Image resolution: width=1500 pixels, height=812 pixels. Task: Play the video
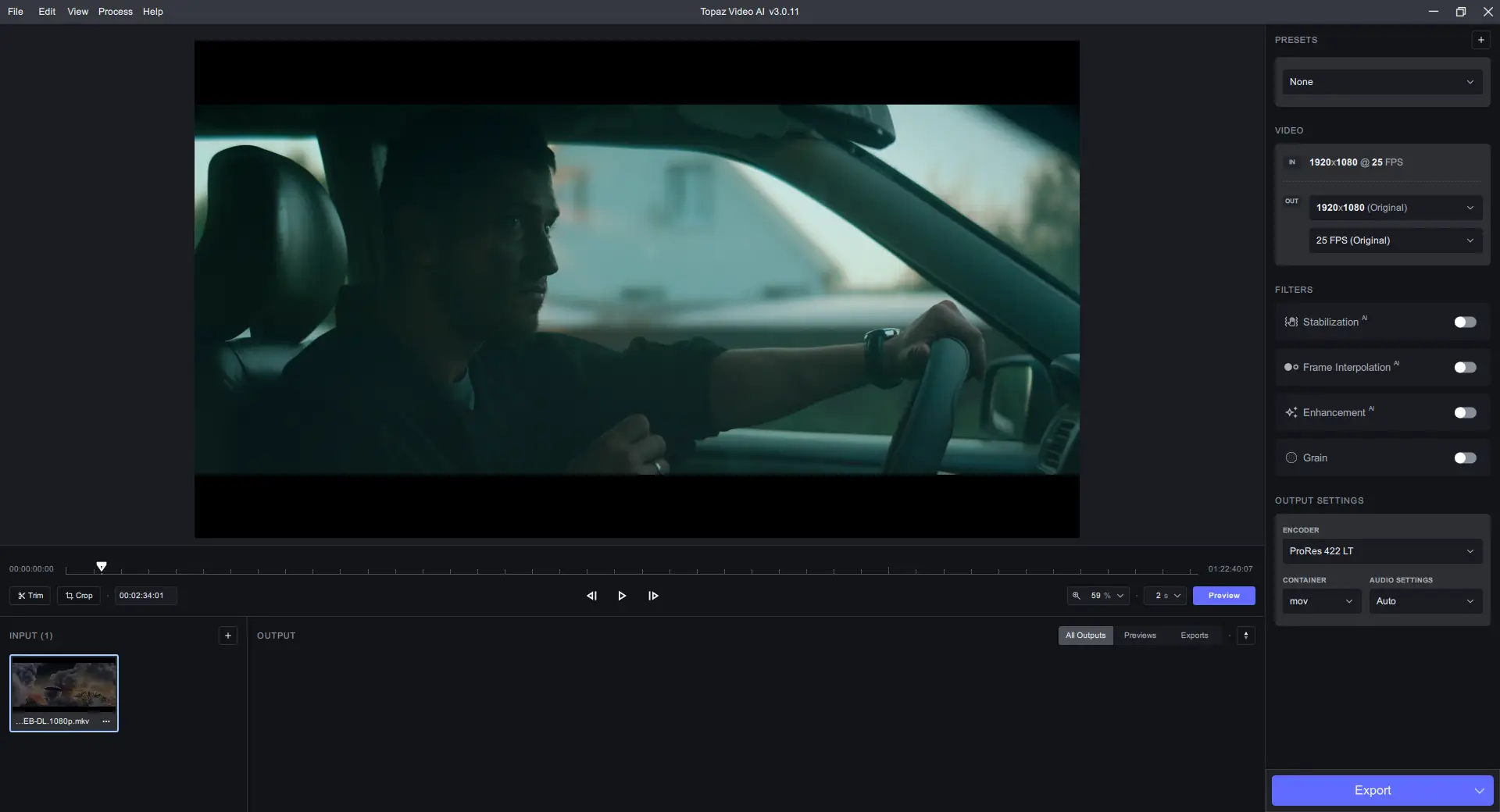click(622, 596)
